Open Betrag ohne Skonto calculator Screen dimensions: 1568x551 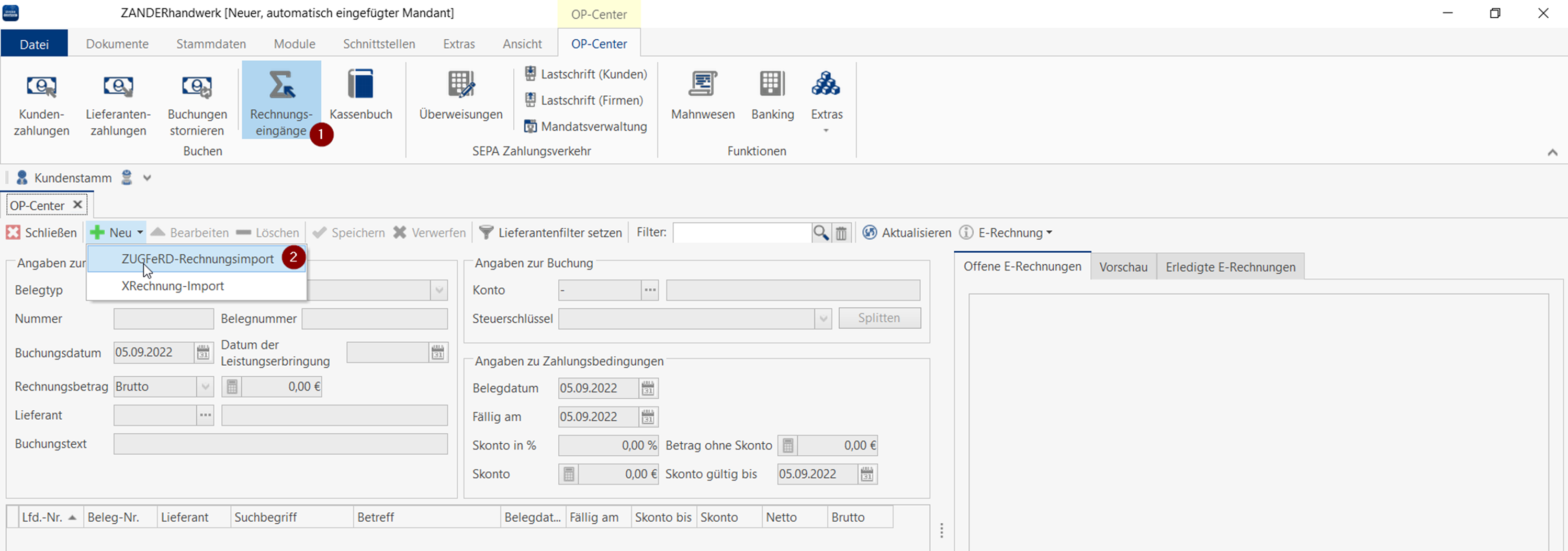(787, 446)
